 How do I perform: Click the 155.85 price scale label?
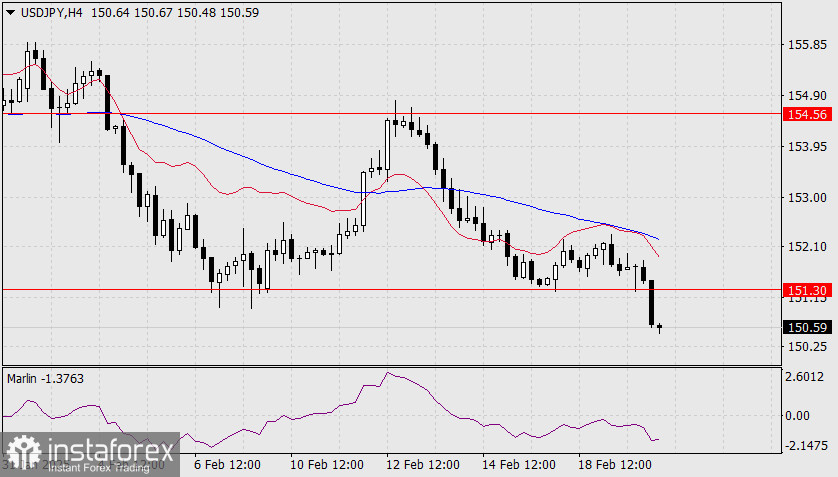pos(807,45)
